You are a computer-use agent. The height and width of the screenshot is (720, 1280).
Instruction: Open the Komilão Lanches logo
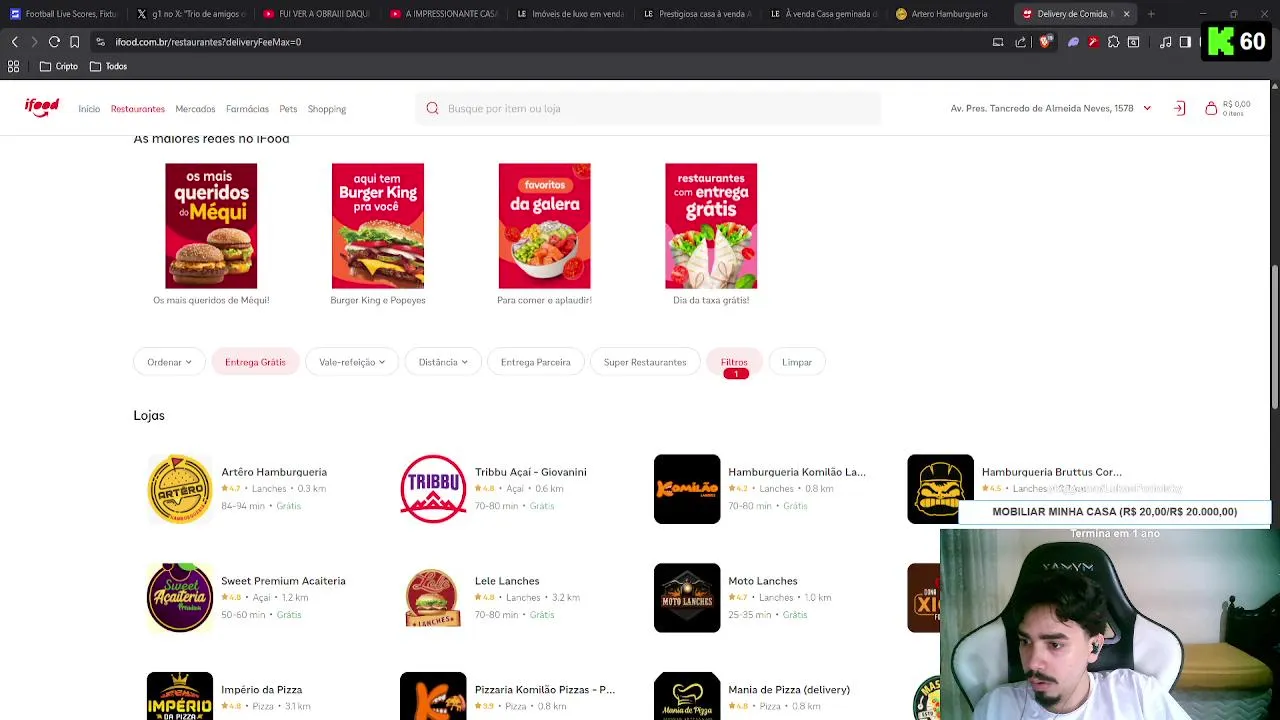[x=687, y=489]
